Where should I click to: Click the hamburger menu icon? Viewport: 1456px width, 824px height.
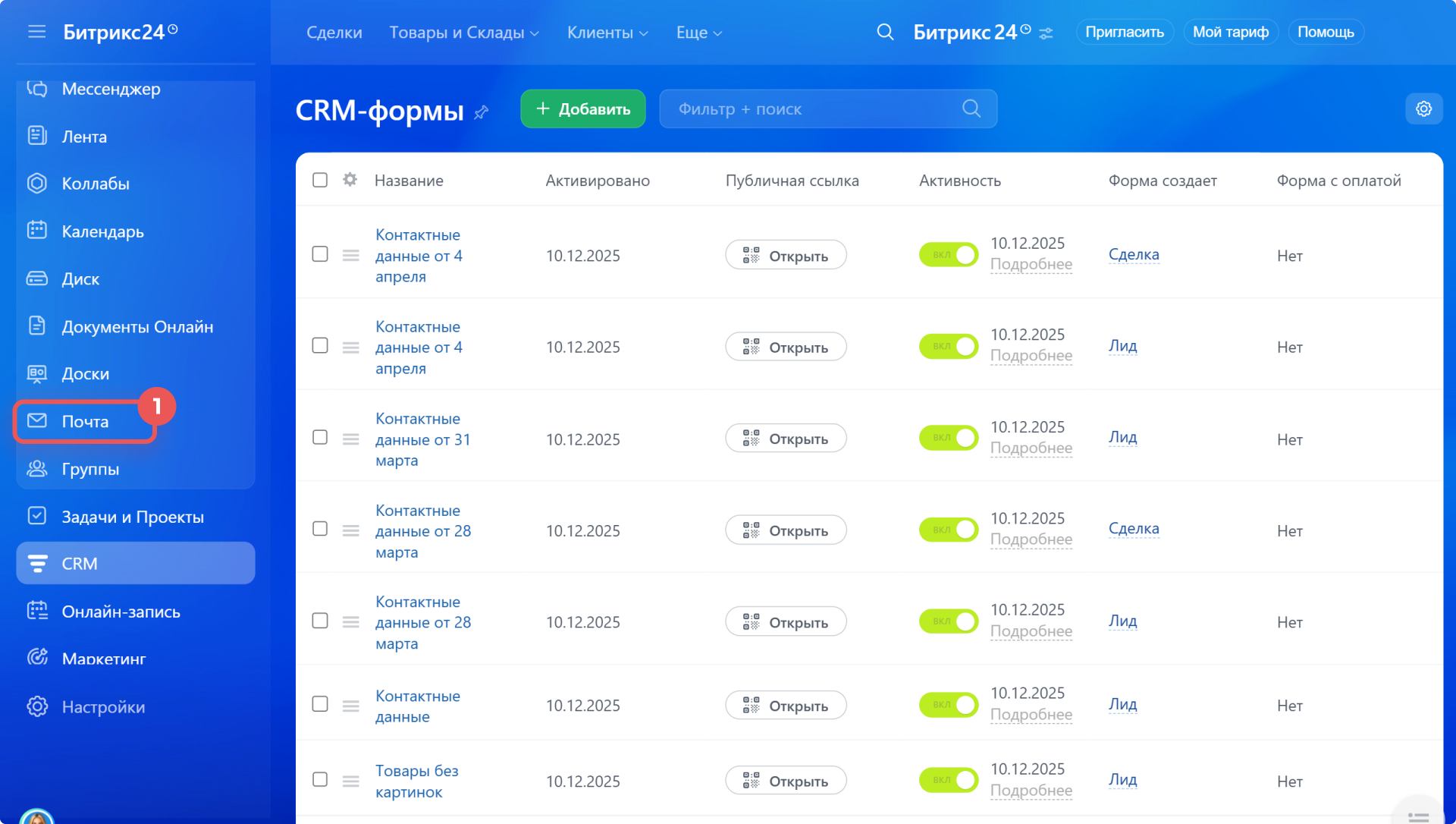[x=36, y=32]
